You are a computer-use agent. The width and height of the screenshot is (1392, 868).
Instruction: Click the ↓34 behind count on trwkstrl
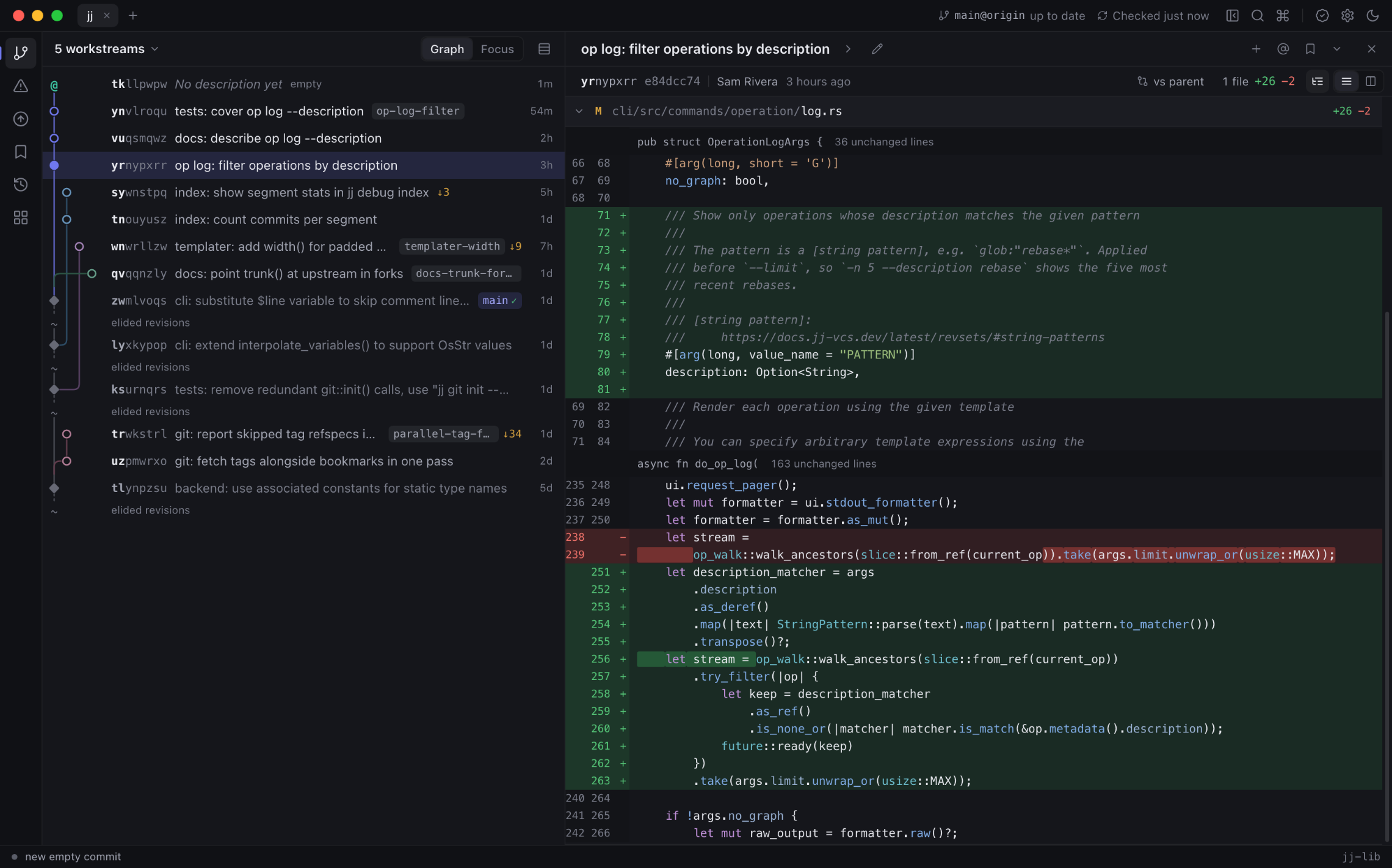coord(512,433)
